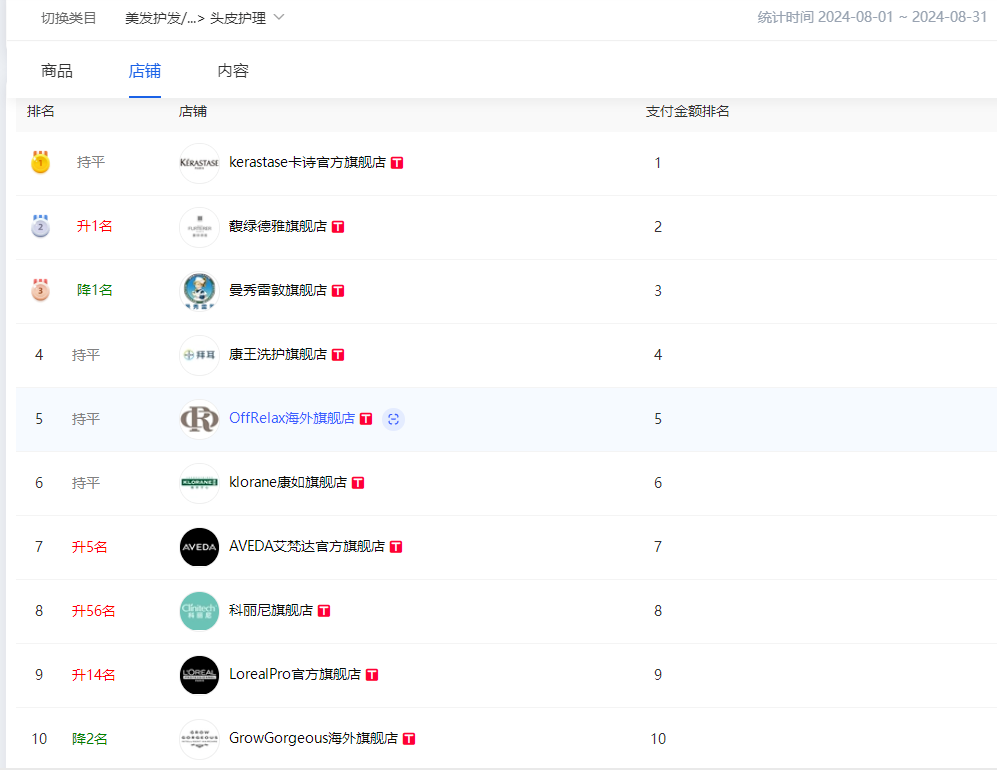997x778 pixels.
Task: Click the Tmall badge beside LorealPro官方旗舰店
Action: pos(372,674)
